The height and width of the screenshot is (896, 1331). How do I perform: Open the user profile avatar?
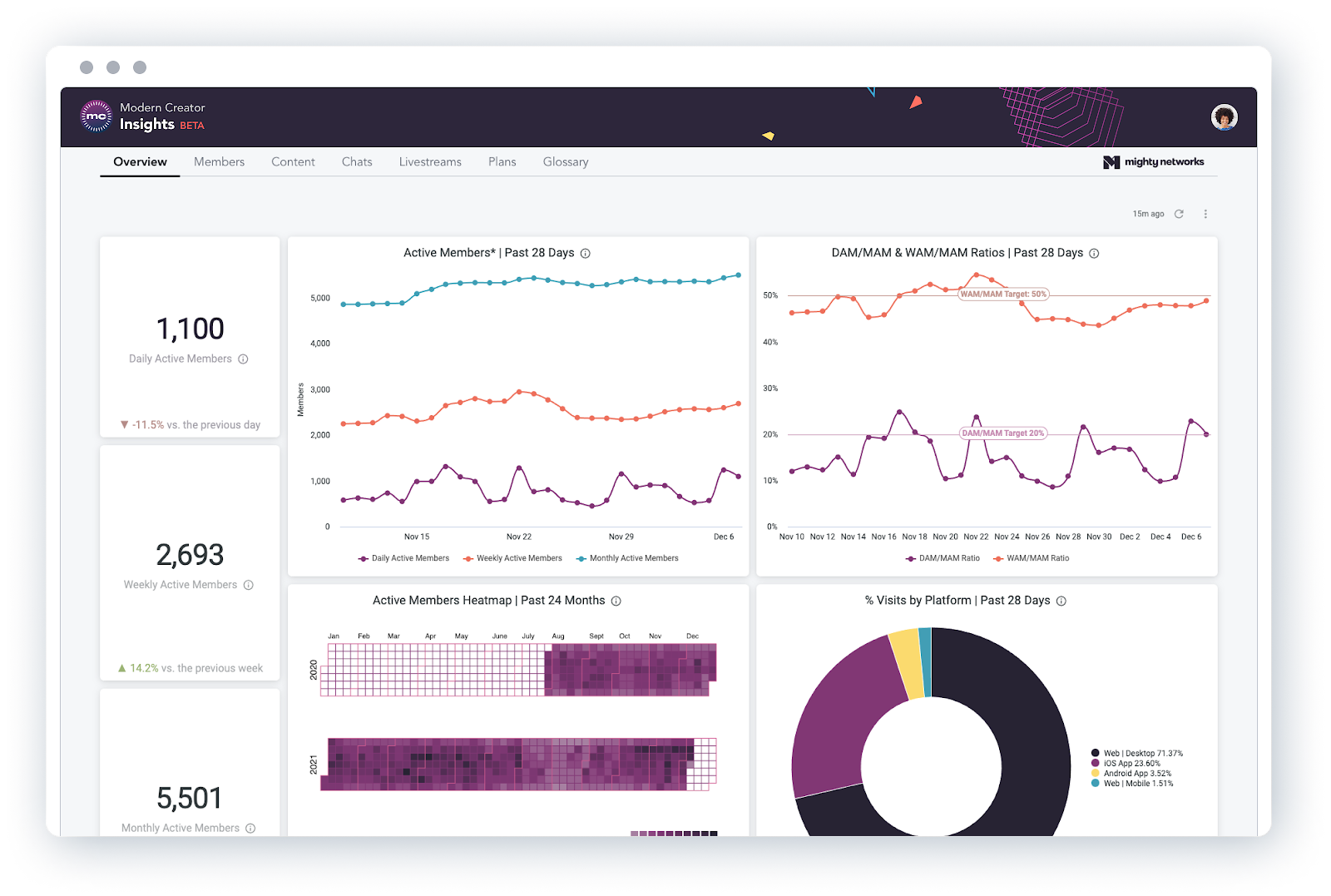pyautogui.click(x=1224, y=117)
